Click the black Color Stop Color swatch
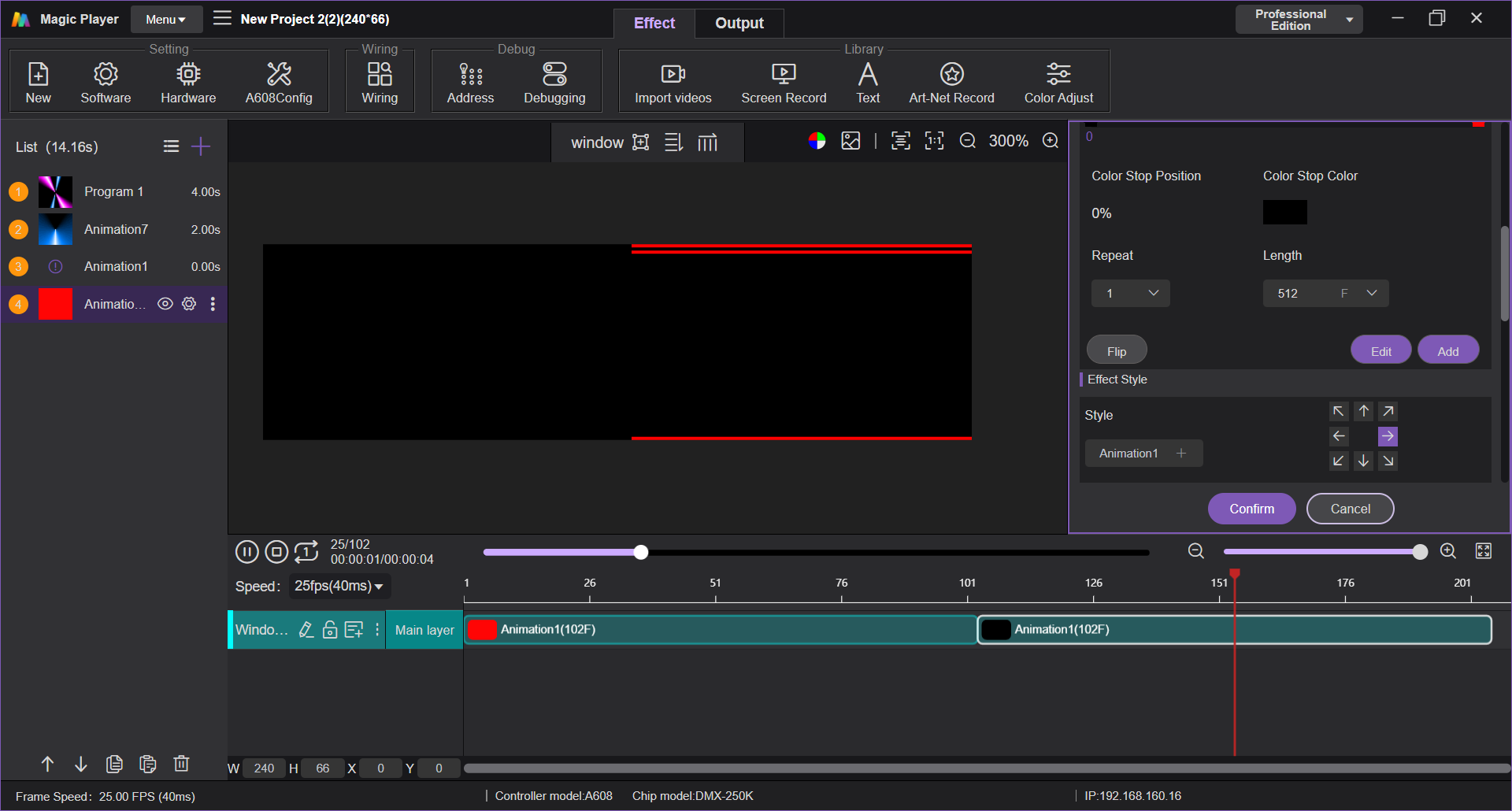Viewport: 1512px width, 811px height. tap(1284, 213)
